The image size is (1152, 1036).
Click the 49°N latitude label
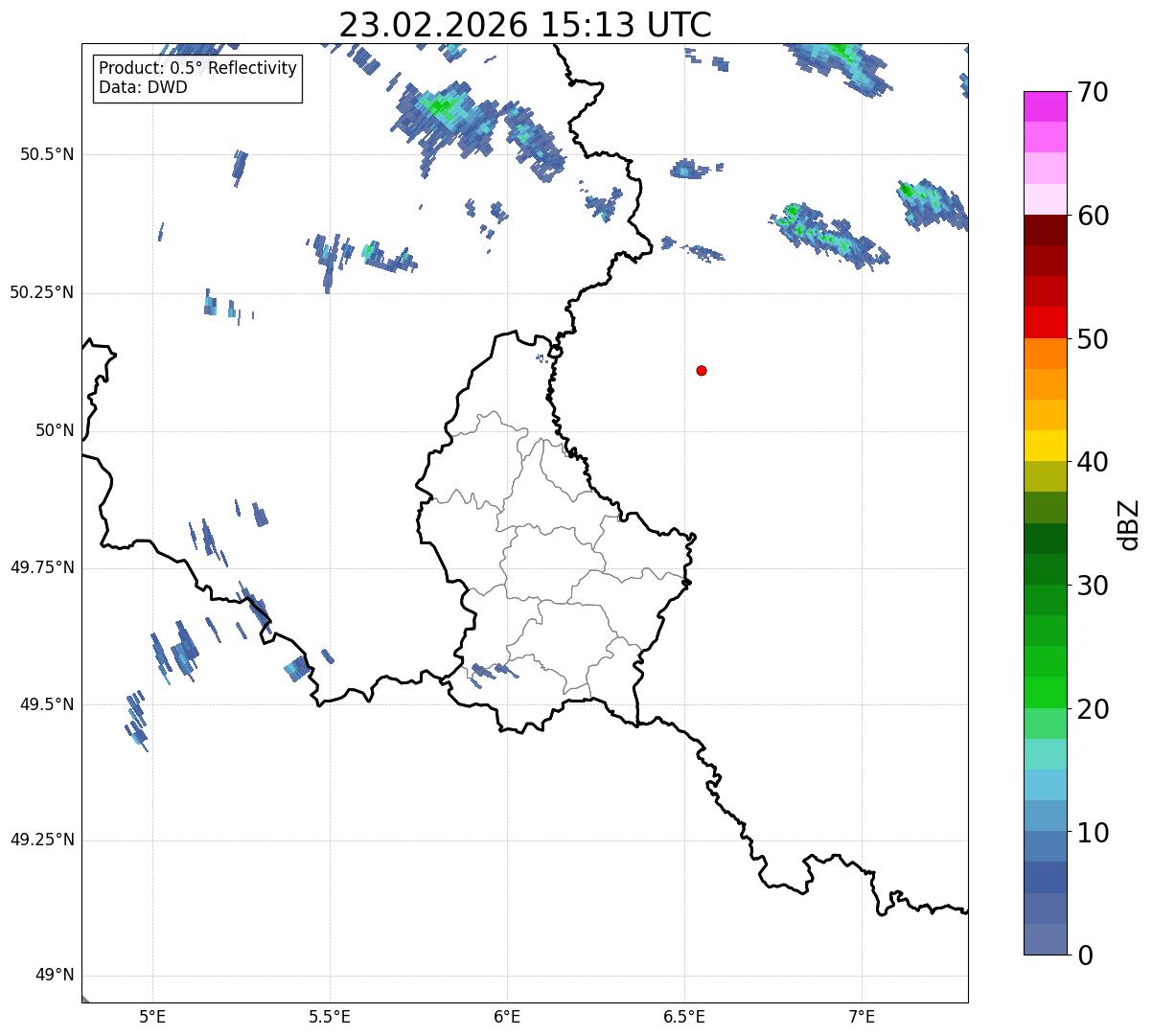pyautogui.click(x=55, y=976)
